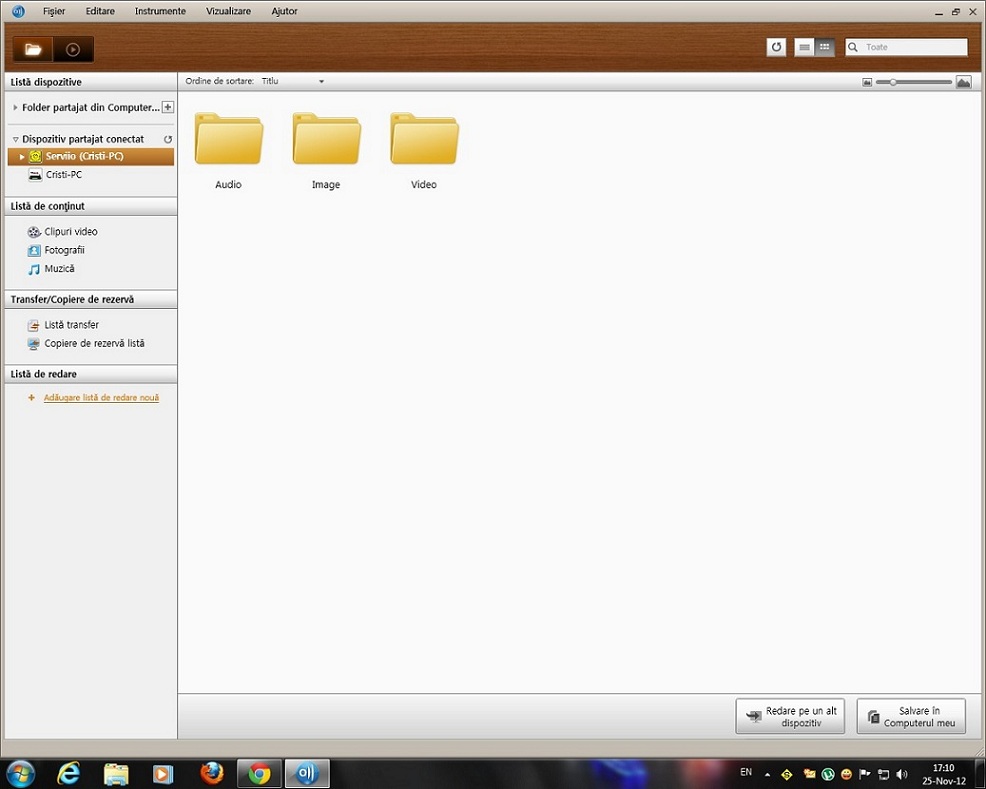Switch to thumbnail grid view mode
Viewport: 986px width, 789px height.
pyautogui.click(x=825, y=47)
